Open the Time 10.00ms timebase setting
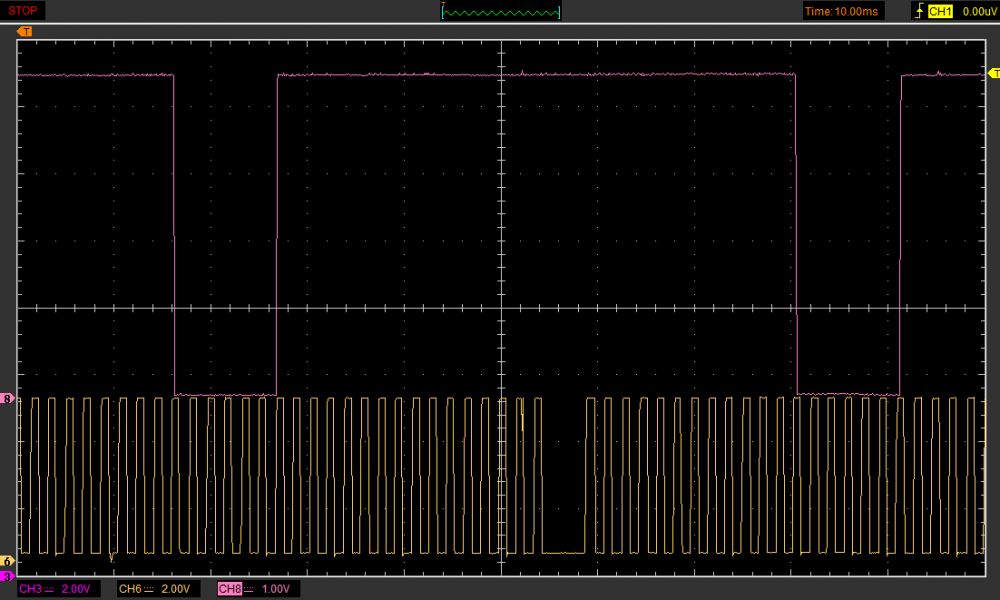 click(841, 11)
